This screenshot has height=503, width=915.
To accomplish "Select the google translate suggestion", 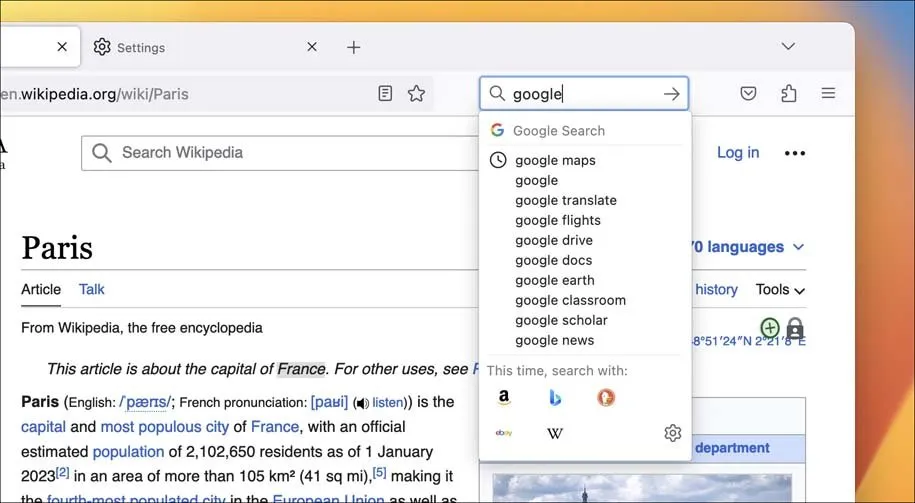I will point(566,200).
